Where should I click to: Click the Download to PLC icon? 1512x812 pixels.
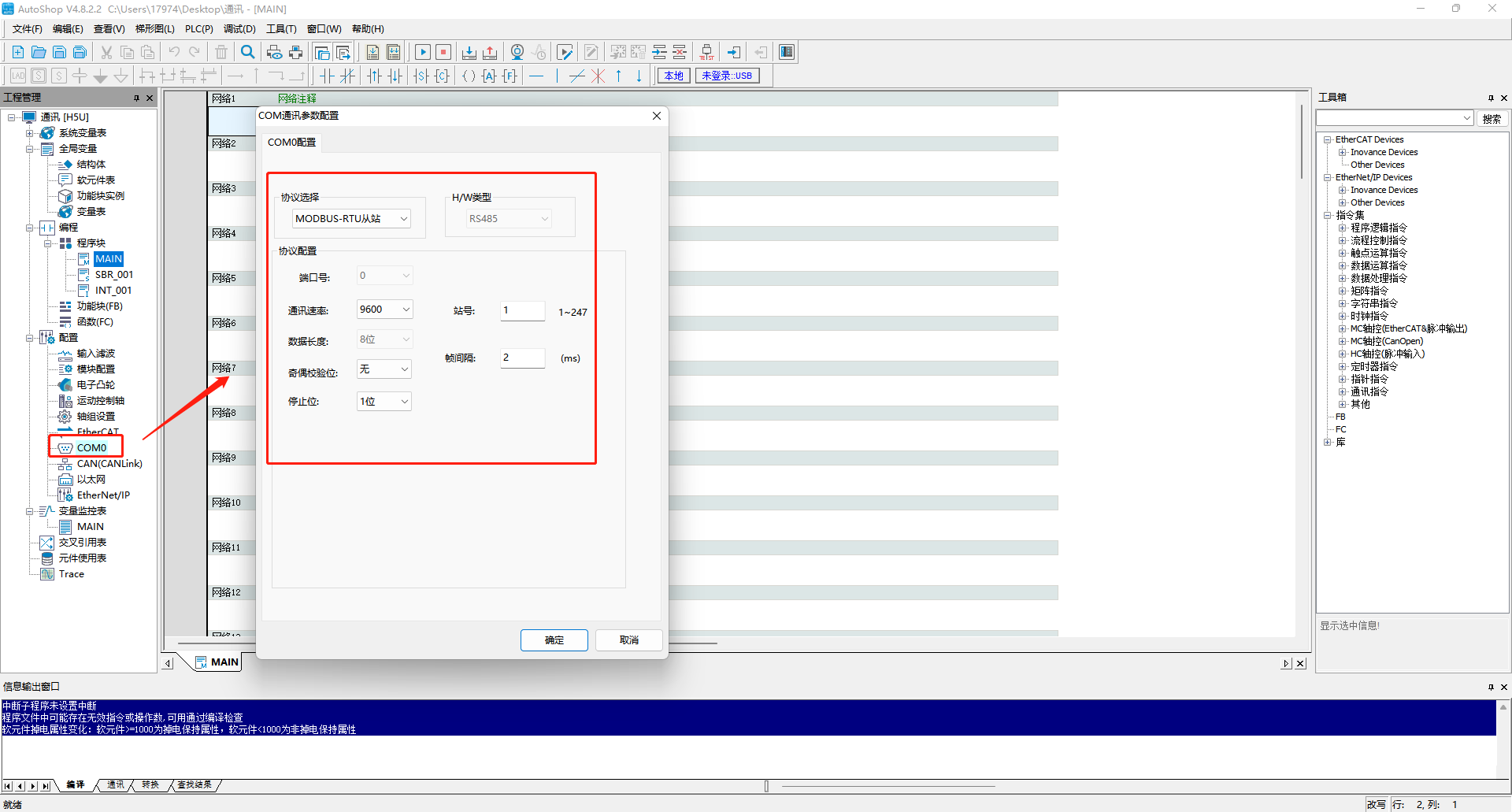tap(469, 52)
